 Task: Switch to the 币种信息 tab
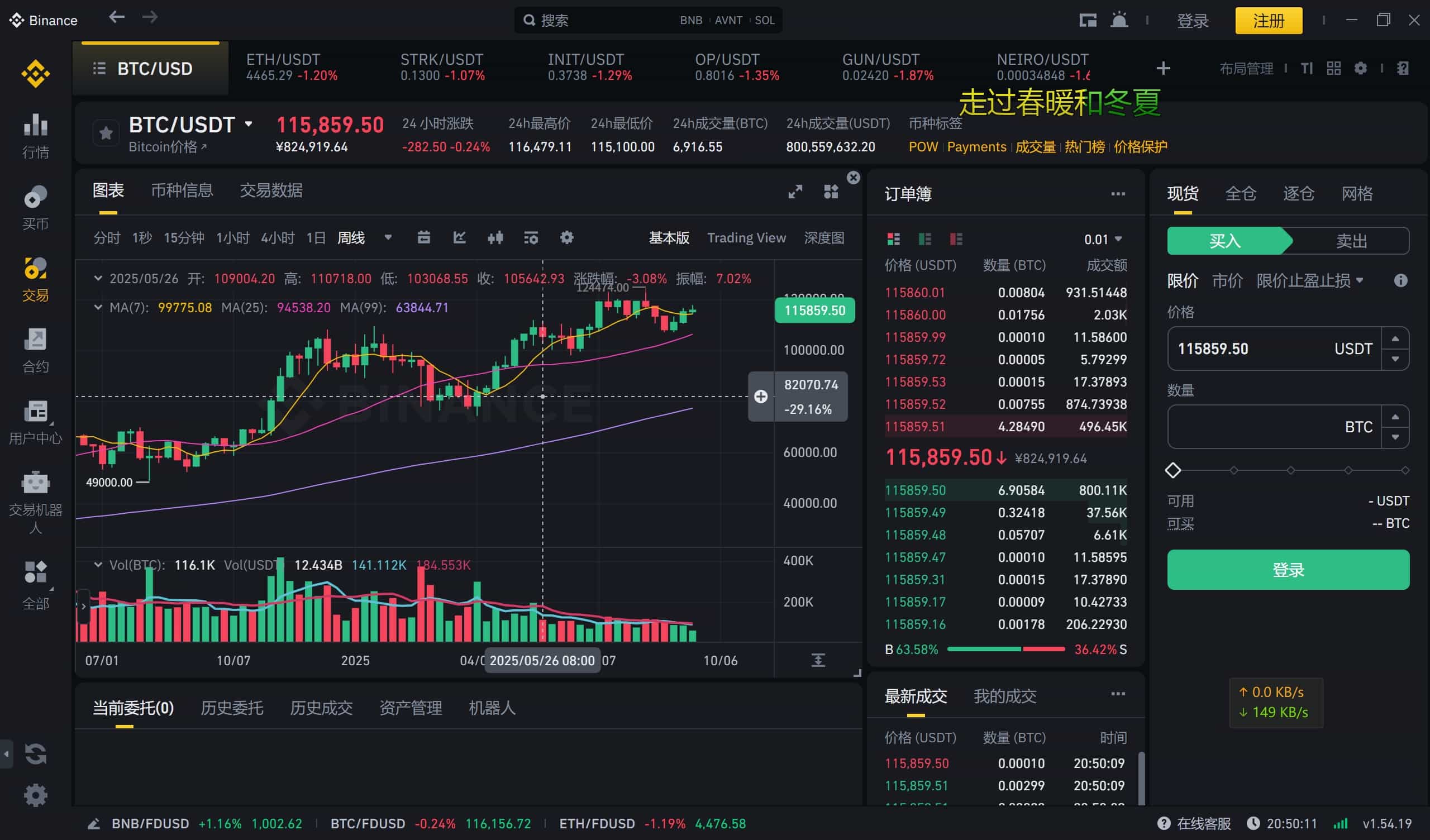[x=182, y=190]
